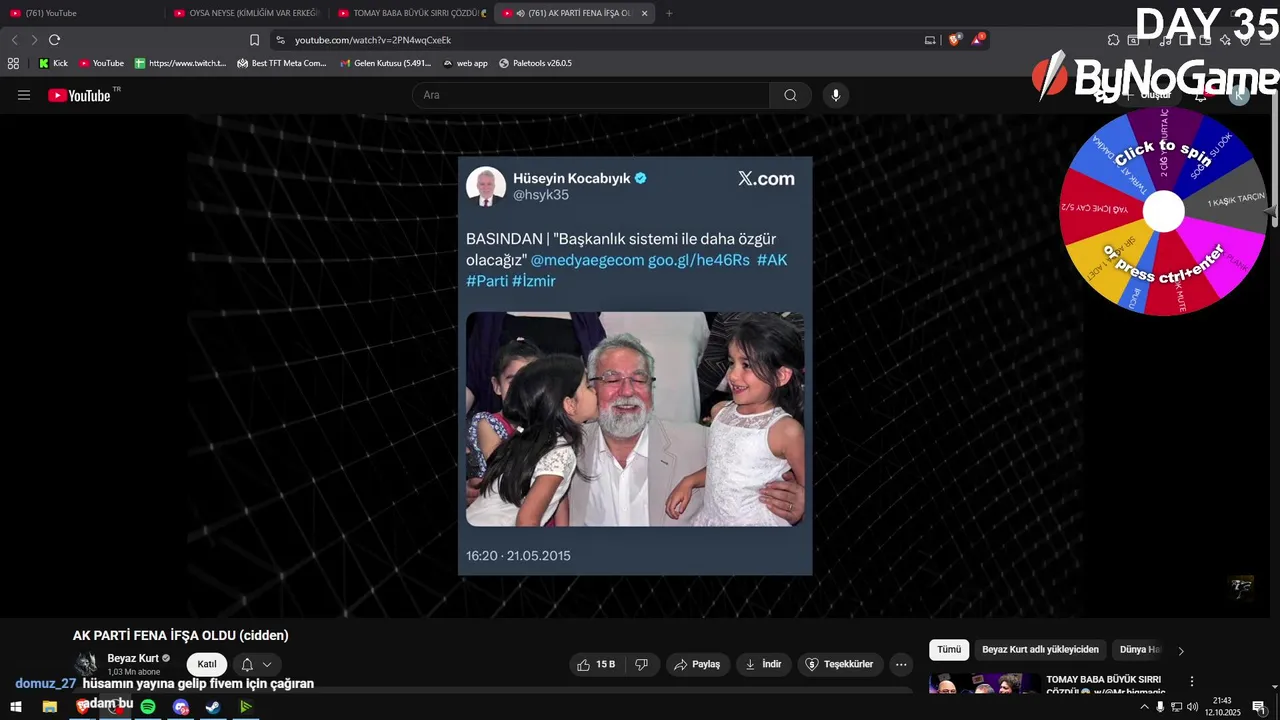
Task: Open the twitch.tv bookmark
Action: [181, 63]
